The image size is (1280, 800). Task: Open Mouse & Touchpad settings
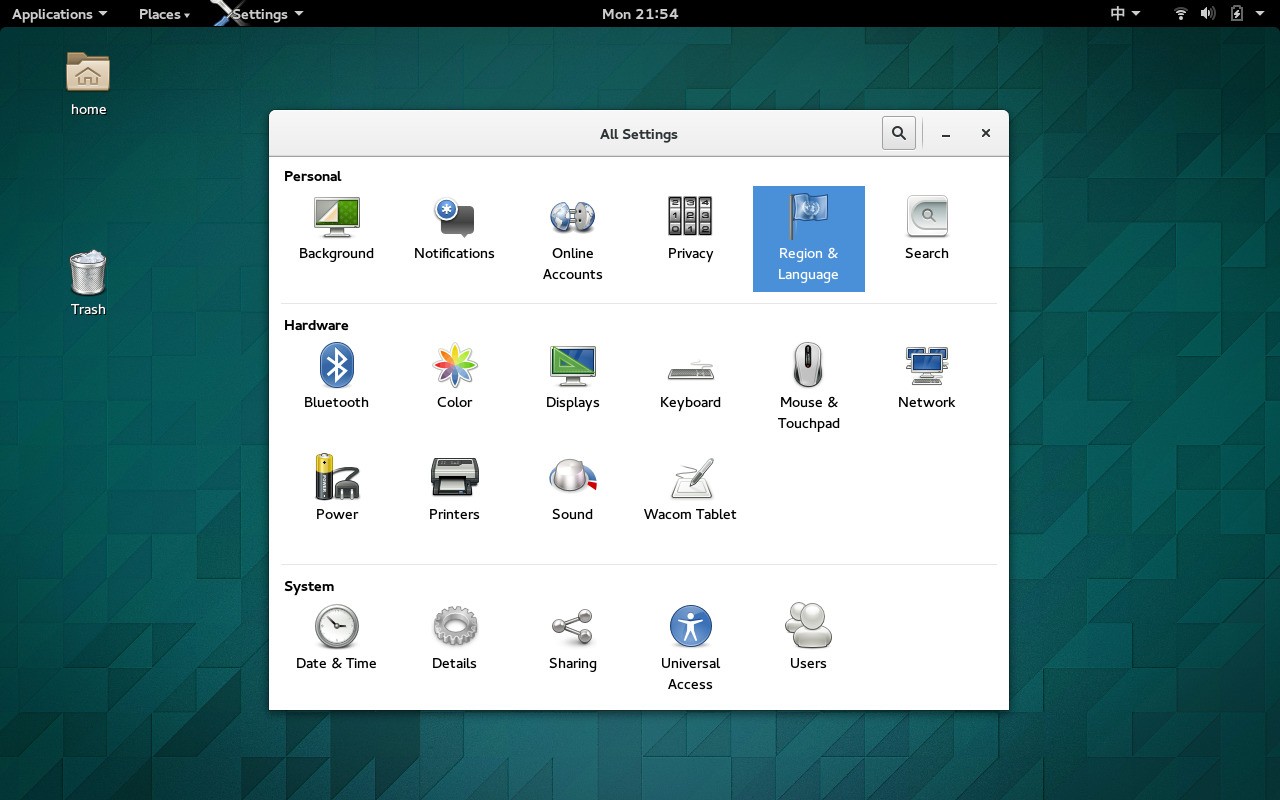pos(808,387)
